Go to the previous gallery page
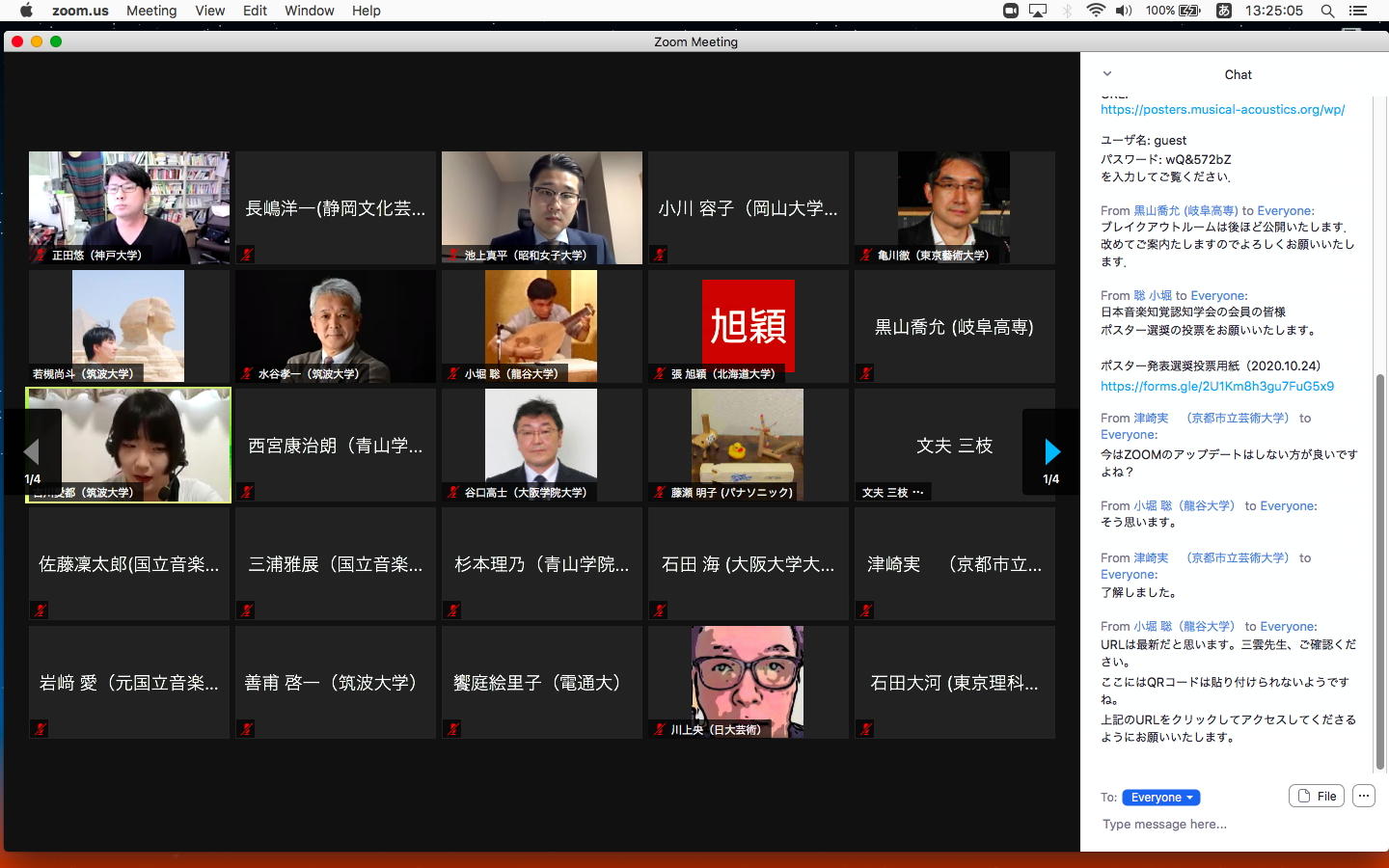Image resolution: width=1389 pixels, height=868 pixels. [32, 451]
